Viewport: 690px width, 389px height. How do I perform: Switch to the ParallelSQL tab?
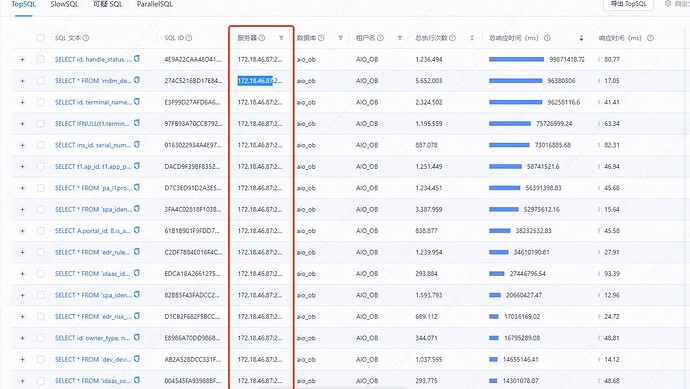pos(155,4)
